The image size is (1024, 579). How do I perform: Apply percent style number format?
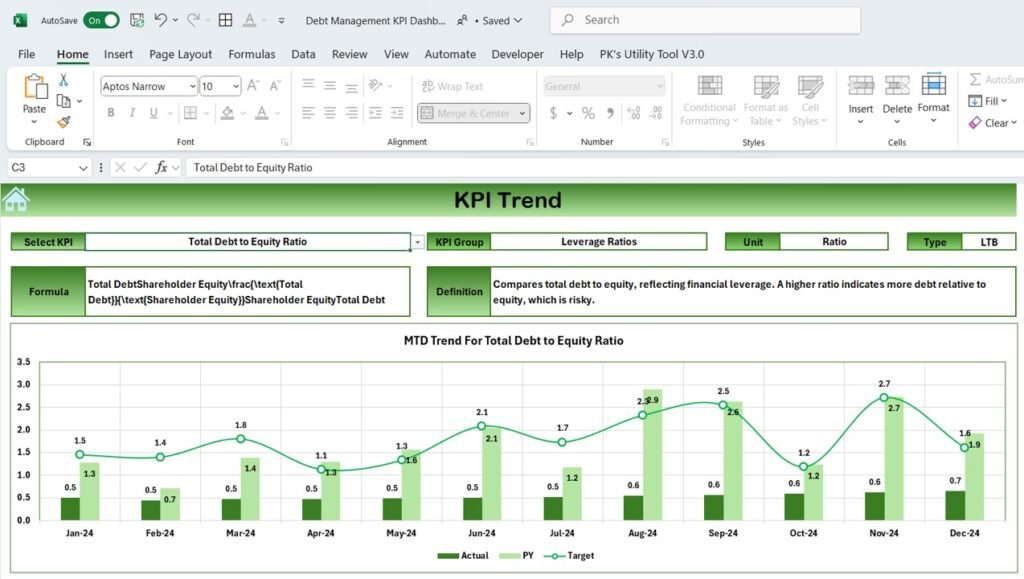(x=588, y=112)
